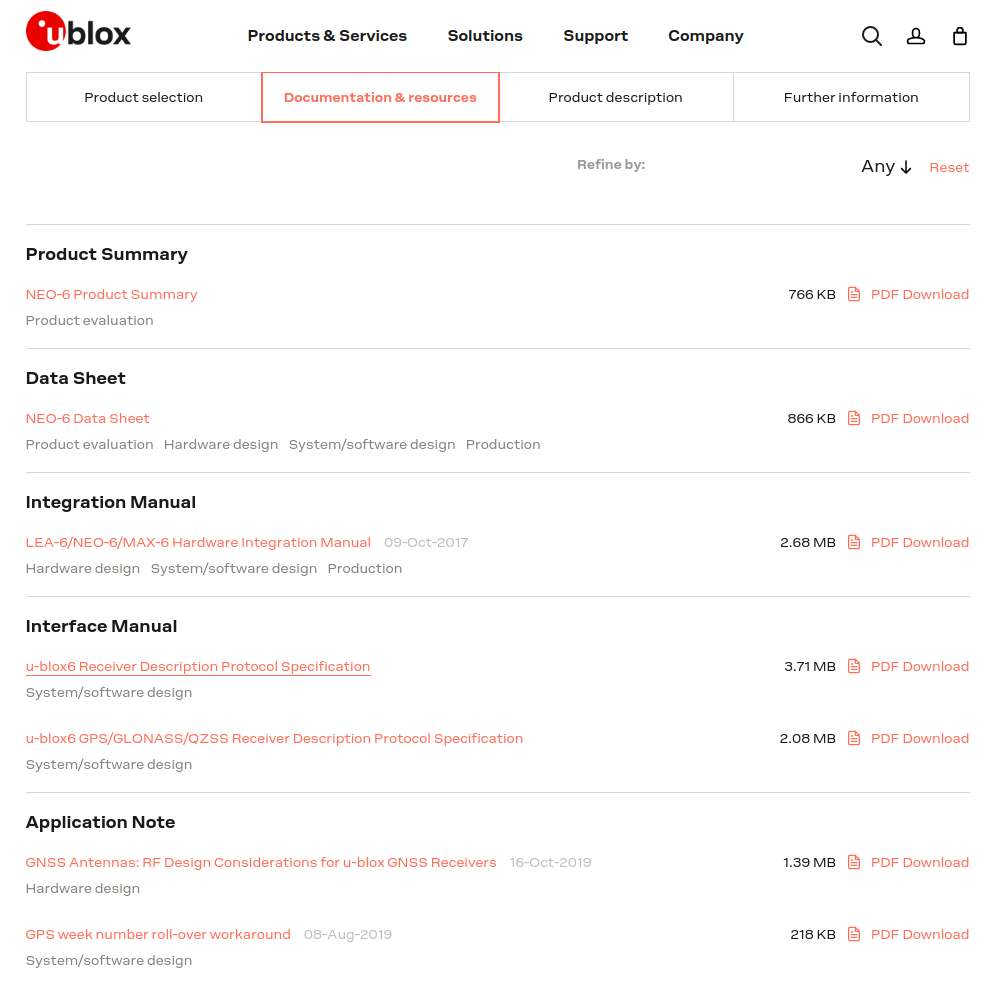The width and height of the screenshot is (984, 986).
Task: Open LEA-6/NEO-6/MAX-6 Hardware Integration Manual
Action: click(x=198, y=542)
